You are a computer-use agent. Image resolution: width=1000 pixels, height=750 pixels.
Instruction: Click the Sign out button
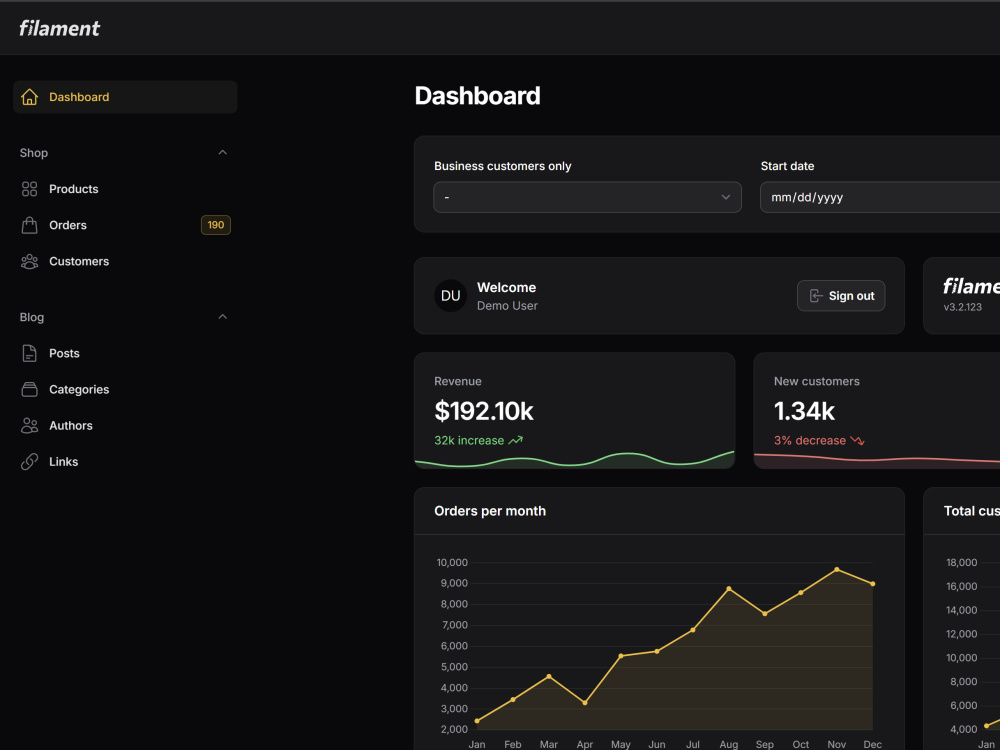[x=841, y=296]
